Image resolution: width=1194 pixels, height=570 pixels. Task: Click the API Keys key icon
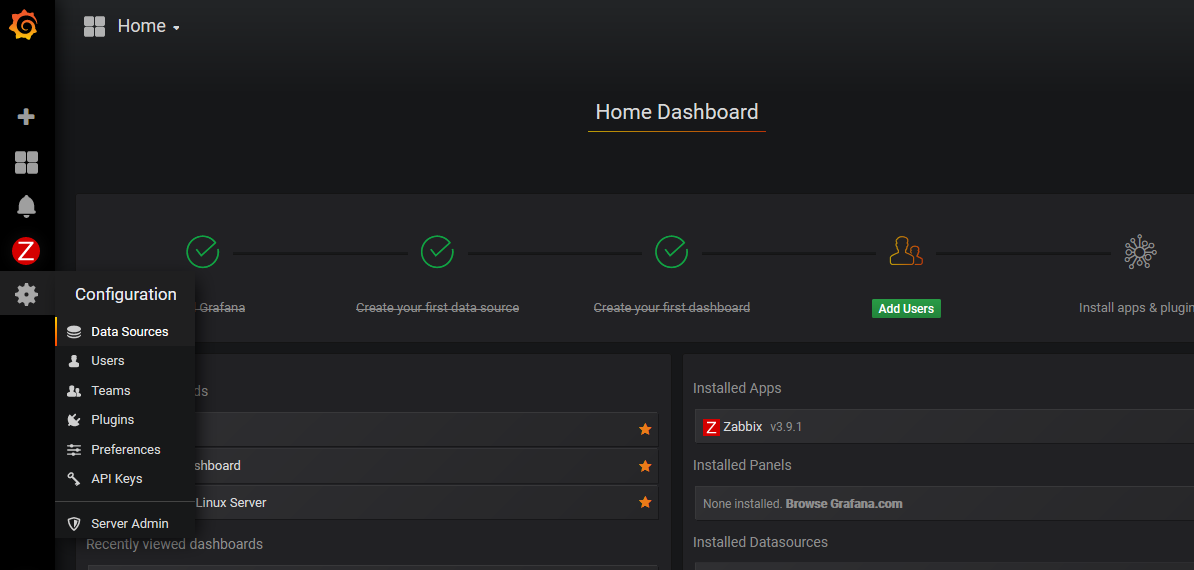coord(74,479)
